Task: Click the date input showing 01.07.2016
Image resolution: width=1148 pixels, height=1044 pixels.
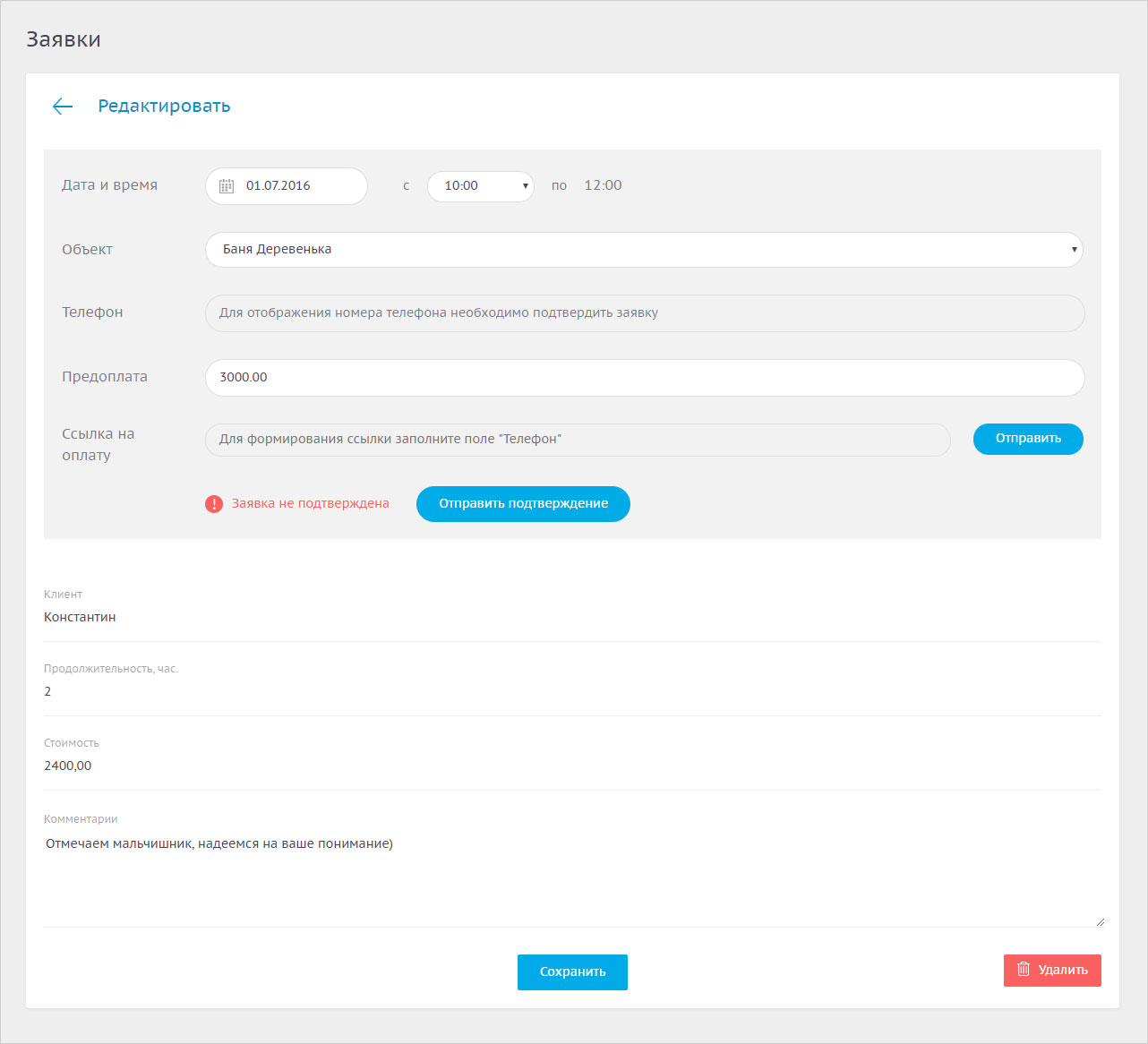Action: (x=296, y=186)
